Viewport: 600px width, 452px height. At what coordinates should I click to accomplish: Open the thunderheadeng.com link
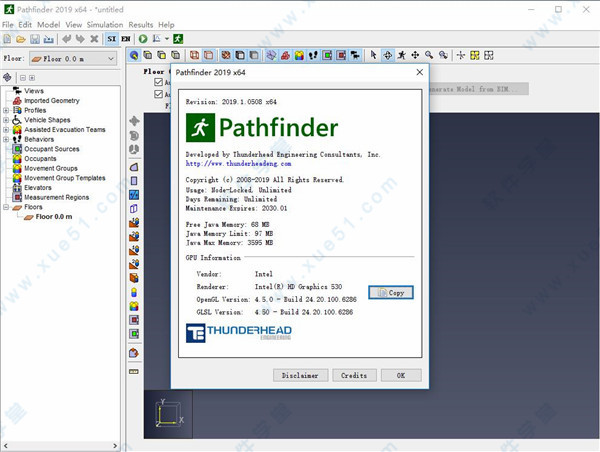point(238,163)
